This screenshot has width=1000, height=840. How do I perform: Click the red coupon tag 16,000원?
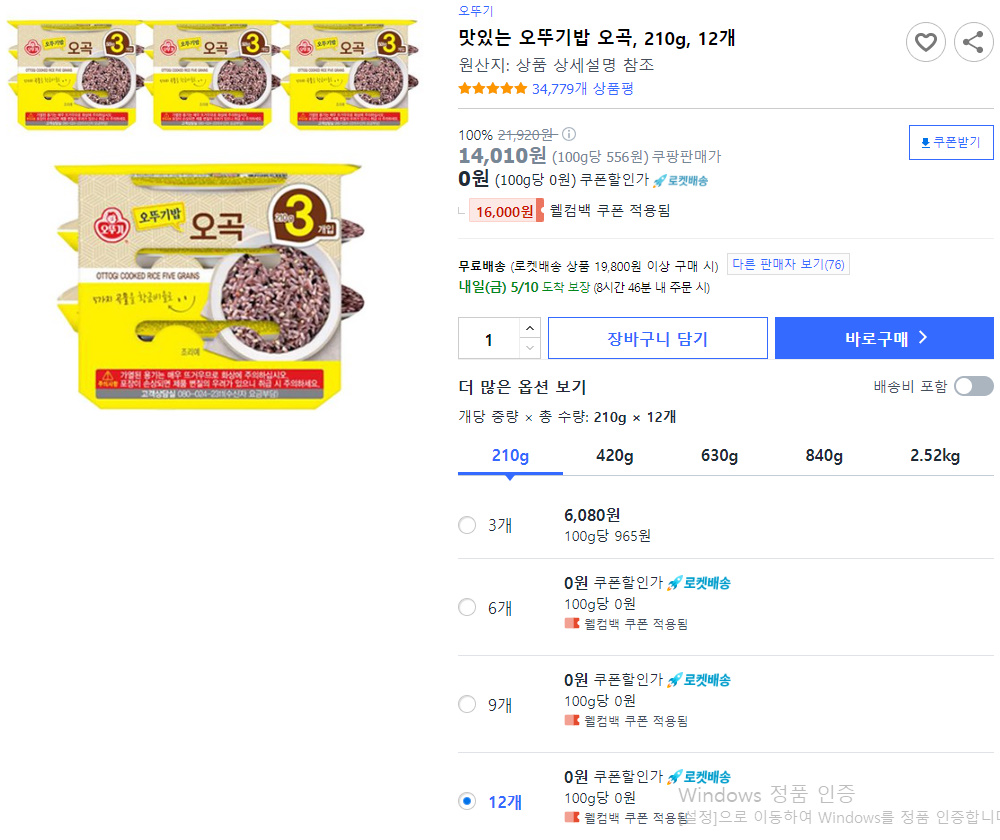coord(506,210)
